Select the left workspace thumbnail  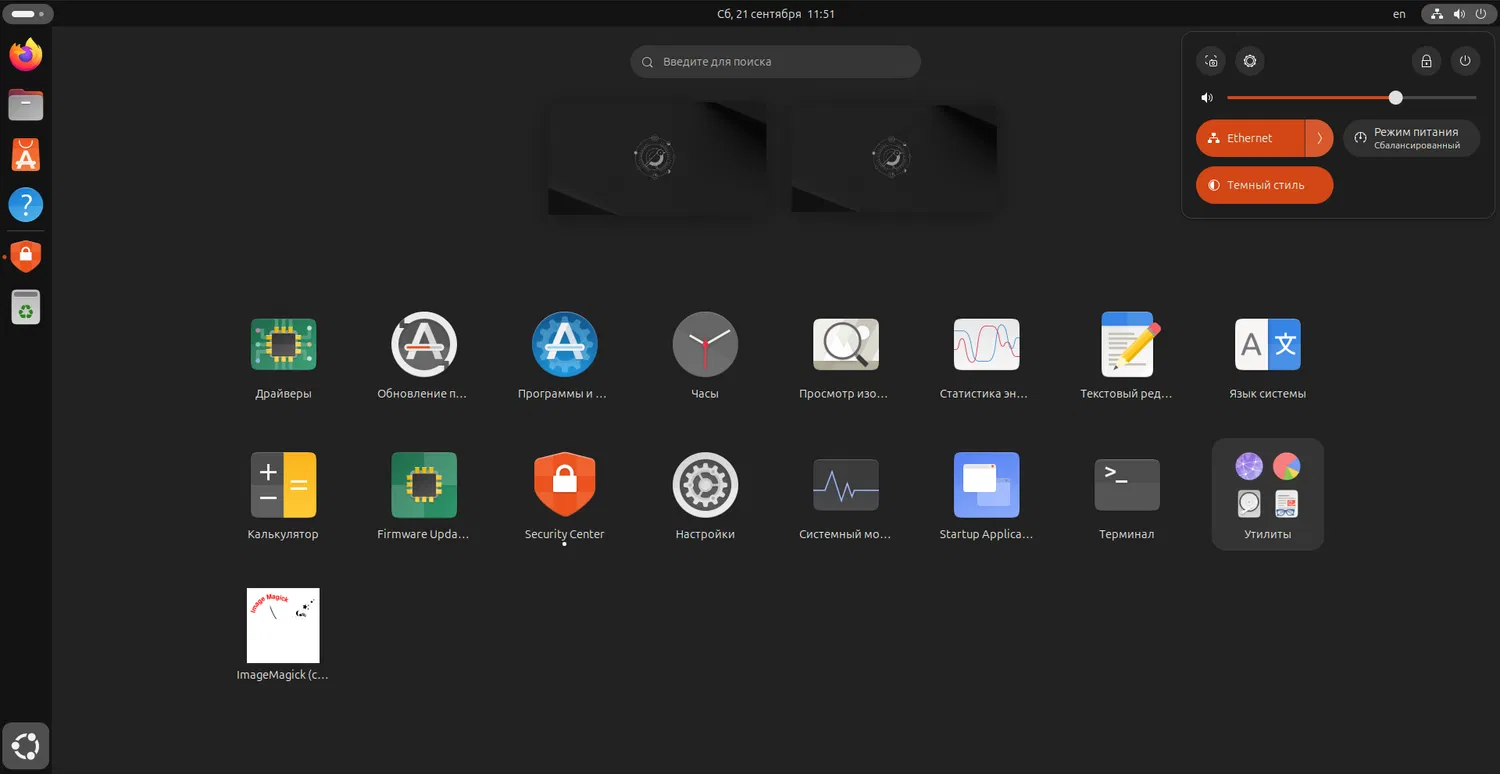657,157
